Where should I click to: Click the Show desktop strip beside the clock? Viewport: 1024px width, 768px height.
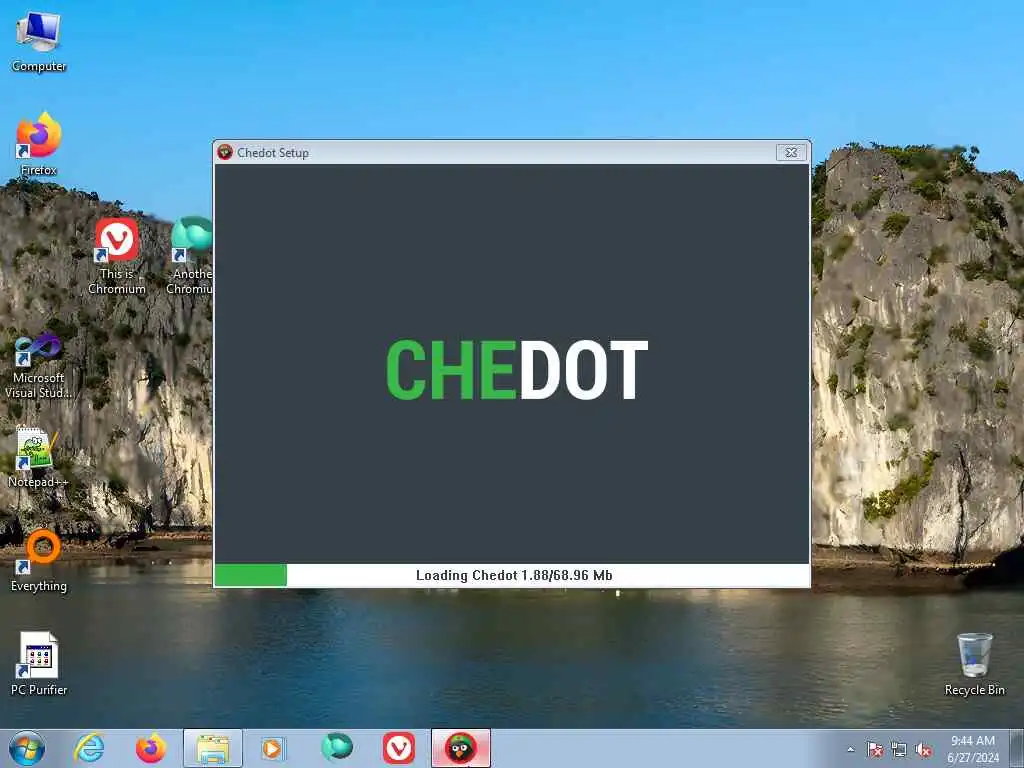[1017, 748]
